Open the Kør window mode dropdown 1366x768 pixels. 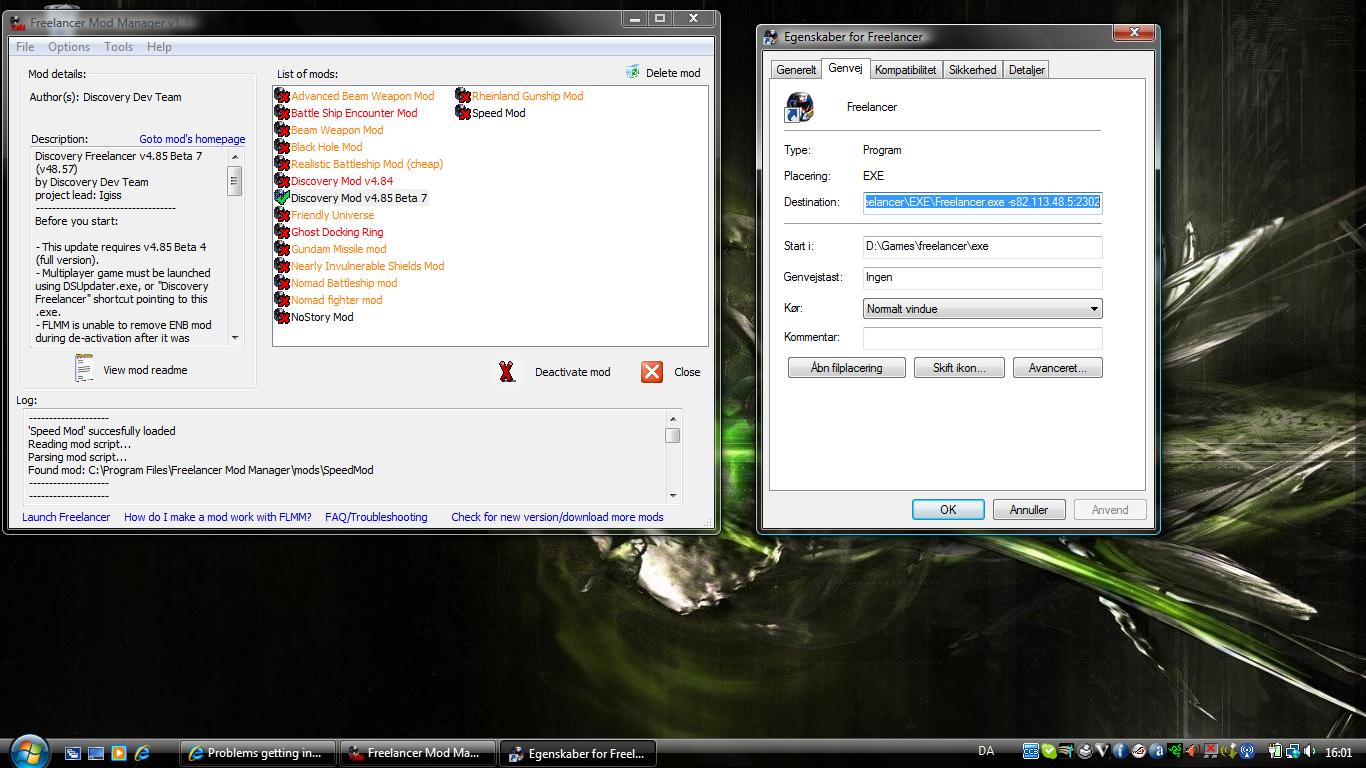(x=982, y=309)
